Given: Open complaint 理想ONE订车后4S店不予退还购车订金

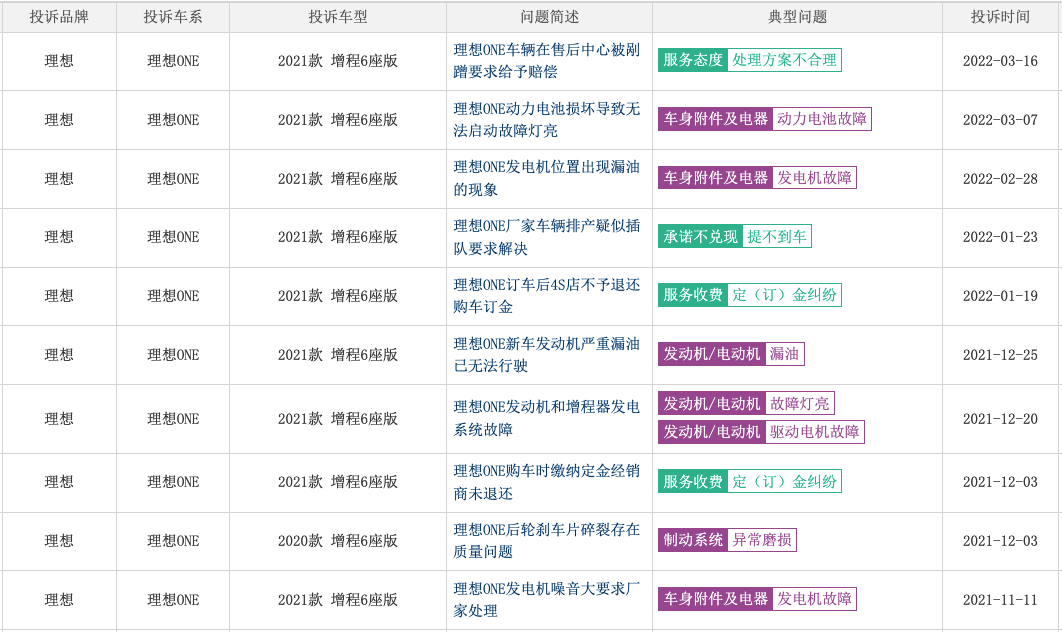Looking at the screenshot, I should point(547,295).
